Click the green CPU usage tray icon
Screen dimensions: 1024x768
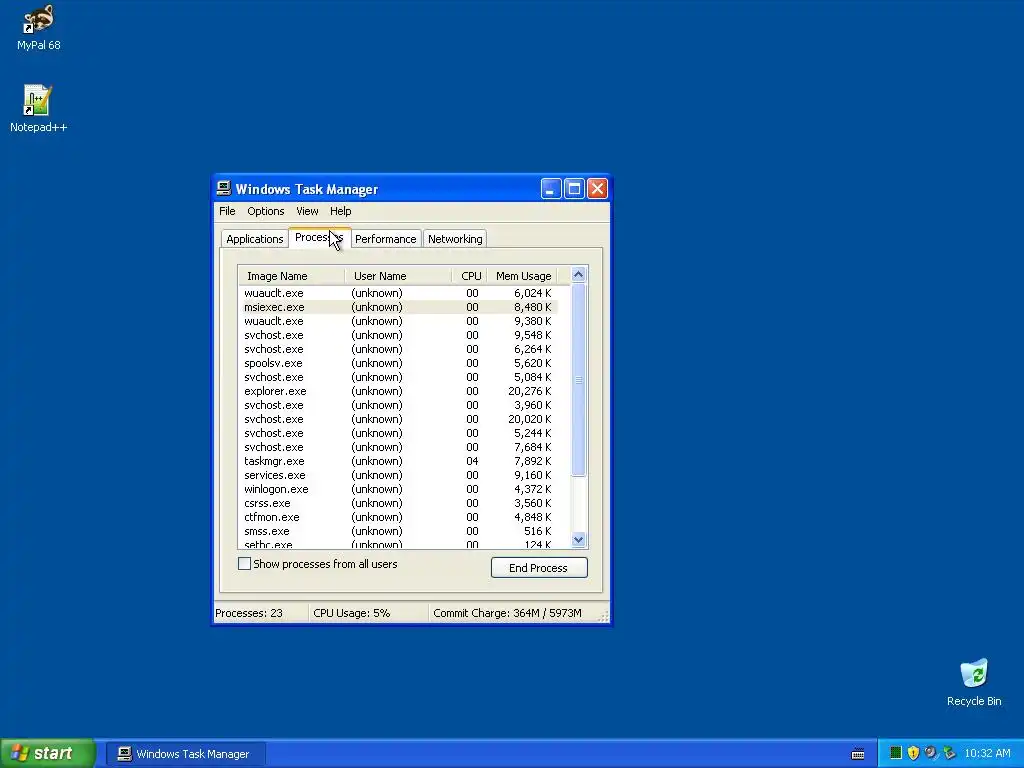[x=896, y=753]
